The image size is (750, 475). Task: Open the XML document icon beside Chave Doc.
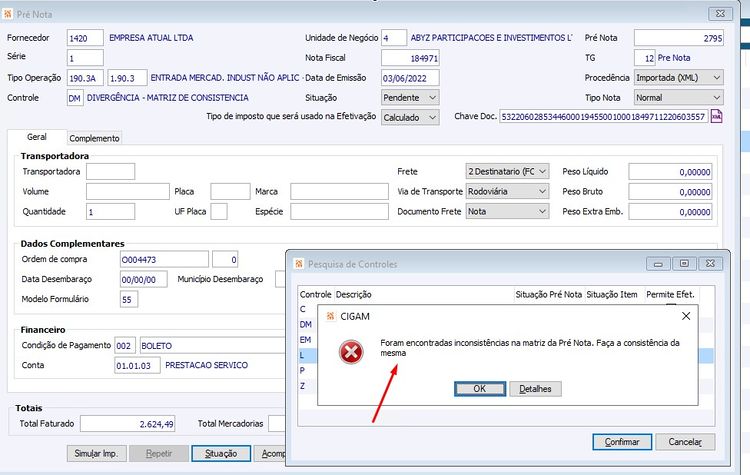click(716, 116)
